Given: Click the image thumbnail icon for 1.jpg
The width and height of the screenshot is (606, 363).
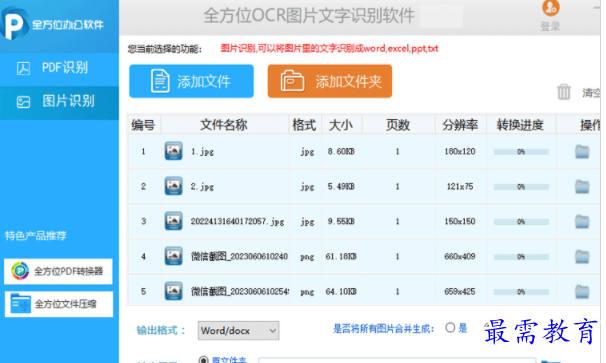Looking at the screenshot, I should pyautogui.click(x=173, y=151).
